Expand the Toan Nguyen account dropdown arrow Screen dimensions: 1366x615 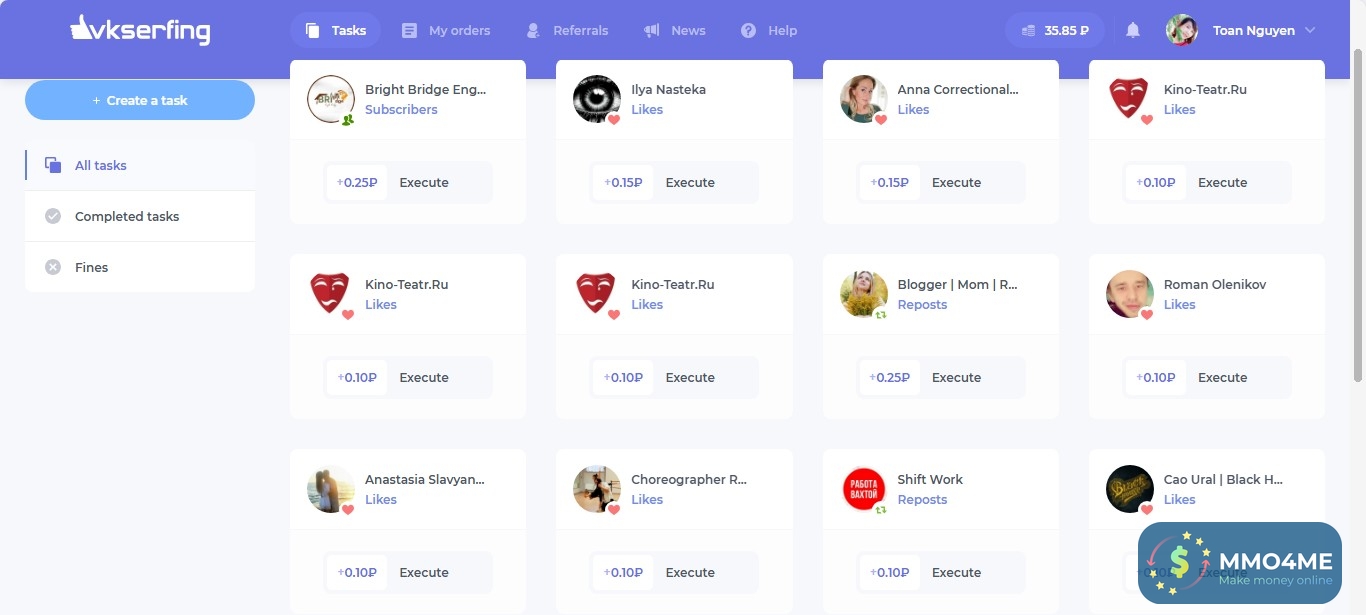(x=1310, y=30)
